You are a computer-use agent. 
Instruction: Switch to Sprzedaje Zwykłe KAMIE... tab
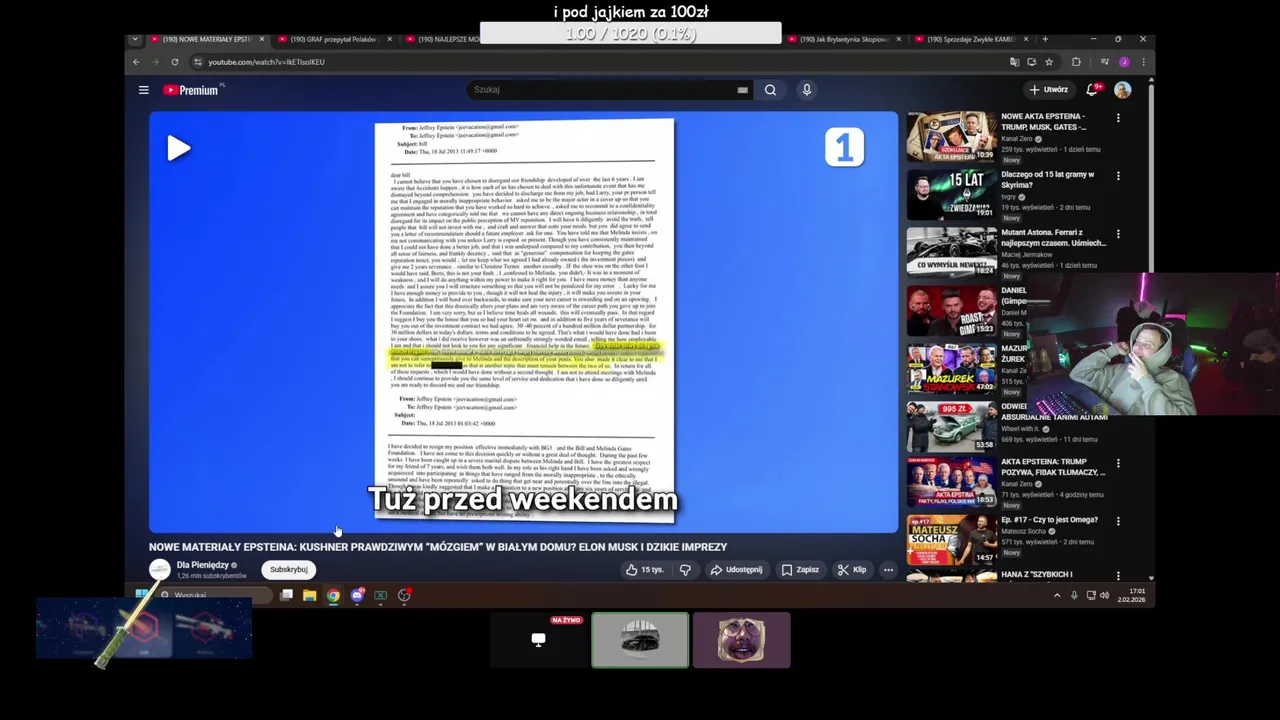971,39
